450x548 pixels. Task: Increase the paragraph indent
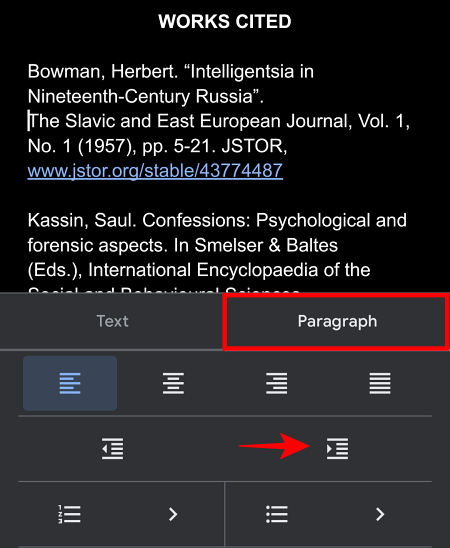[x=337, y=448]
